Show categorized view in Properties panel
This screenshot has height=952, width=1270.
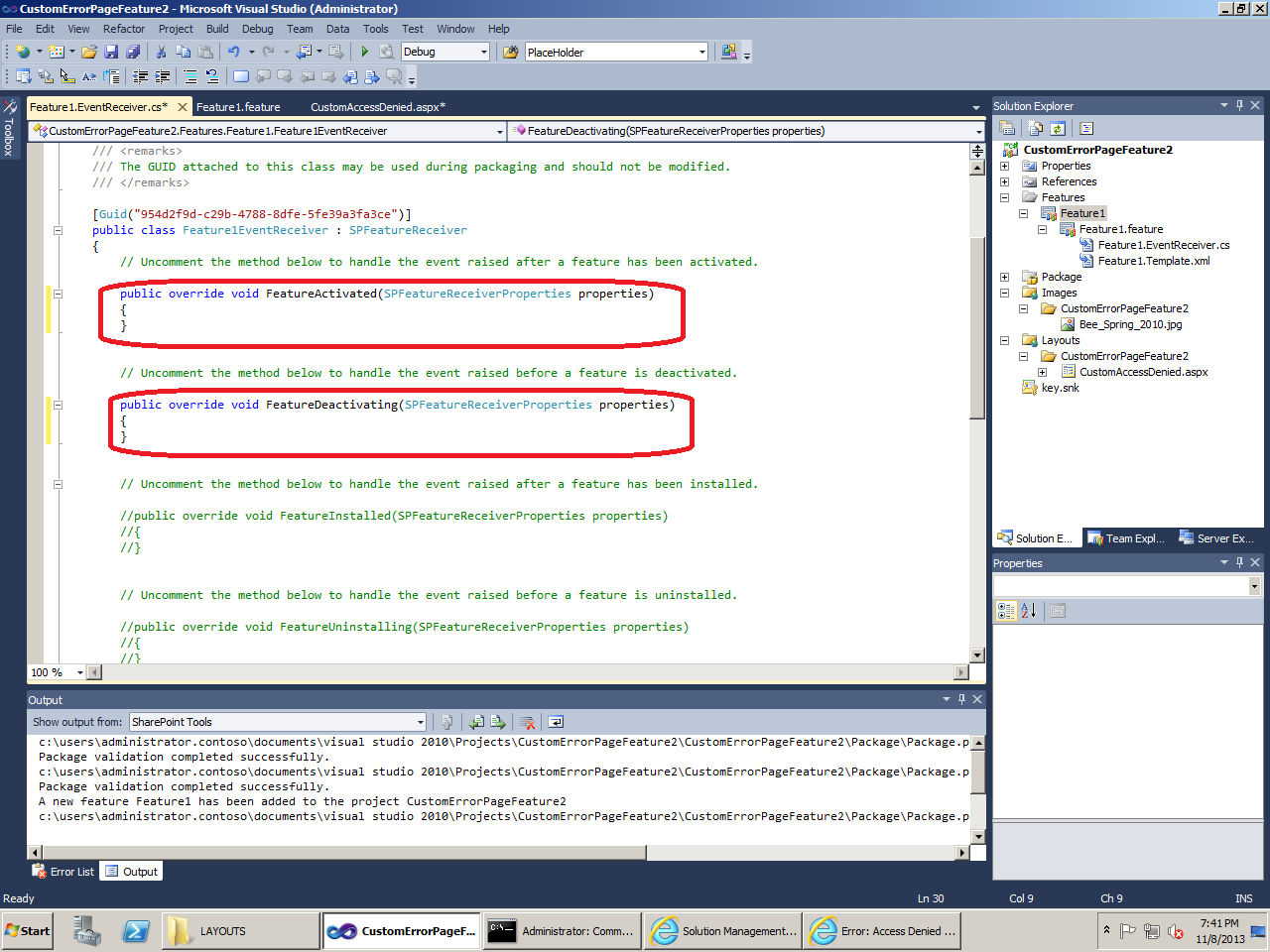[x=1006, y=611]
